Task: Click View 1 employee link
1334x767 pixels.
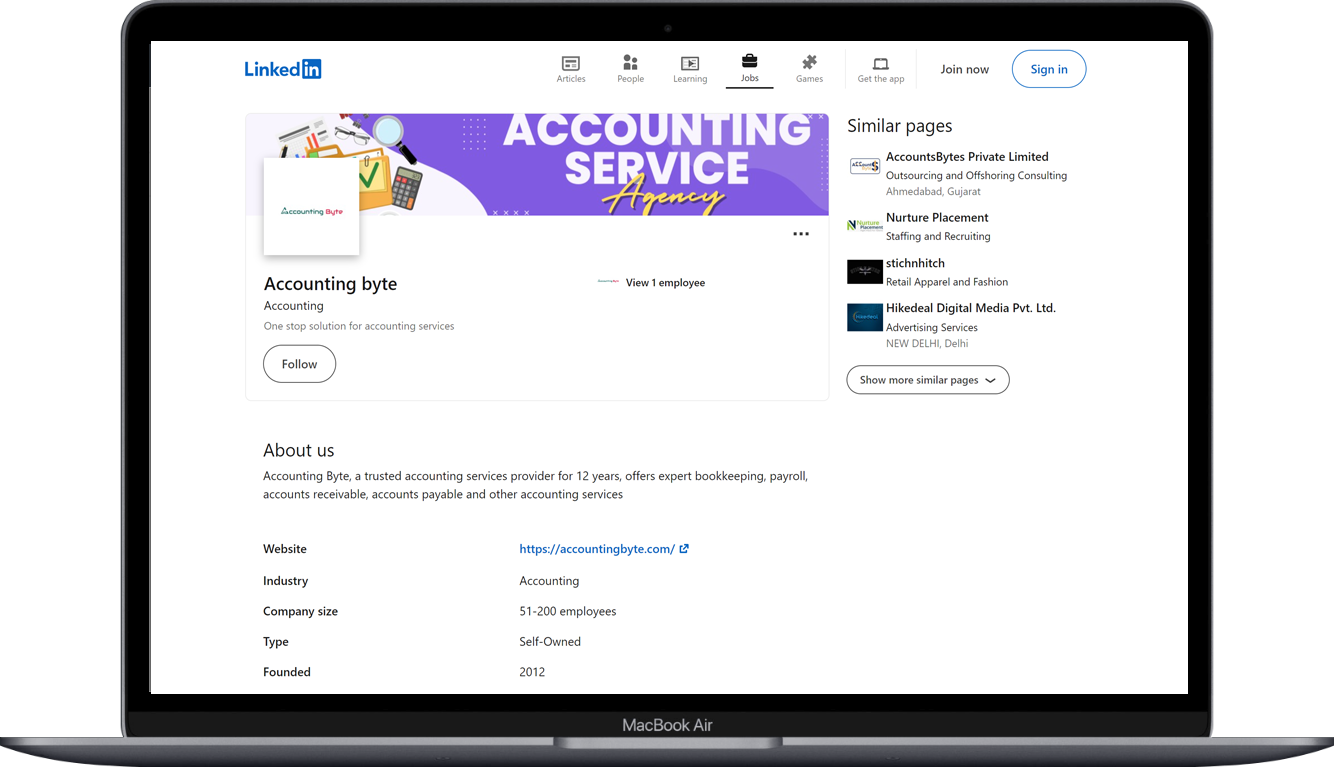Action: tap(664, 283)
